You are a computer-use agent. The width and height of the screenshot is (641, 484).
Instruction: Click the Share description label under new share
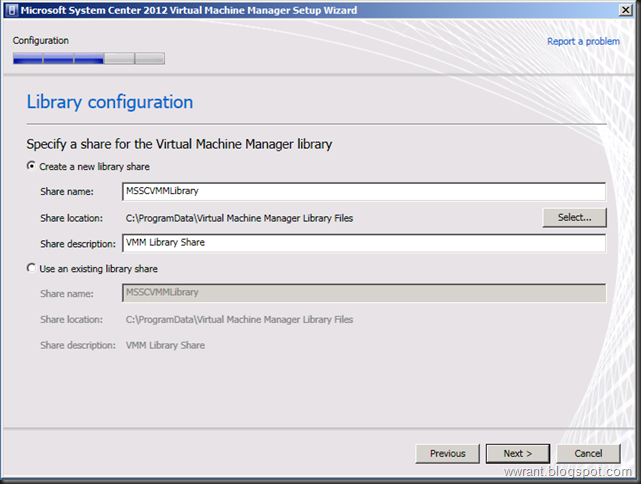pos(78,243)
